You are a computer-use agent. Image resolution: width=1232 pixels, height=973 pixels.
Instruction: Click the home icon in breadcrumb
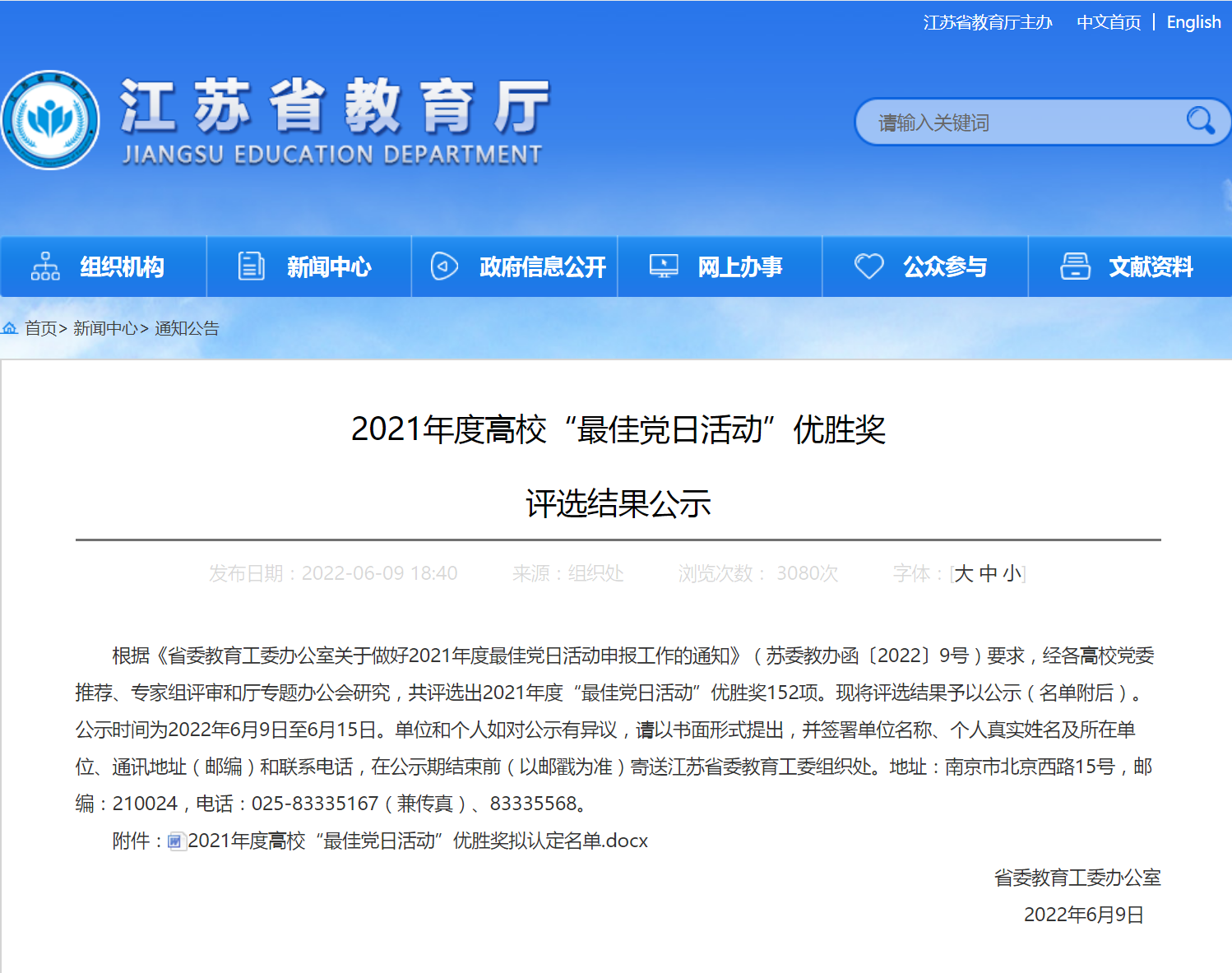coord(10,328)
